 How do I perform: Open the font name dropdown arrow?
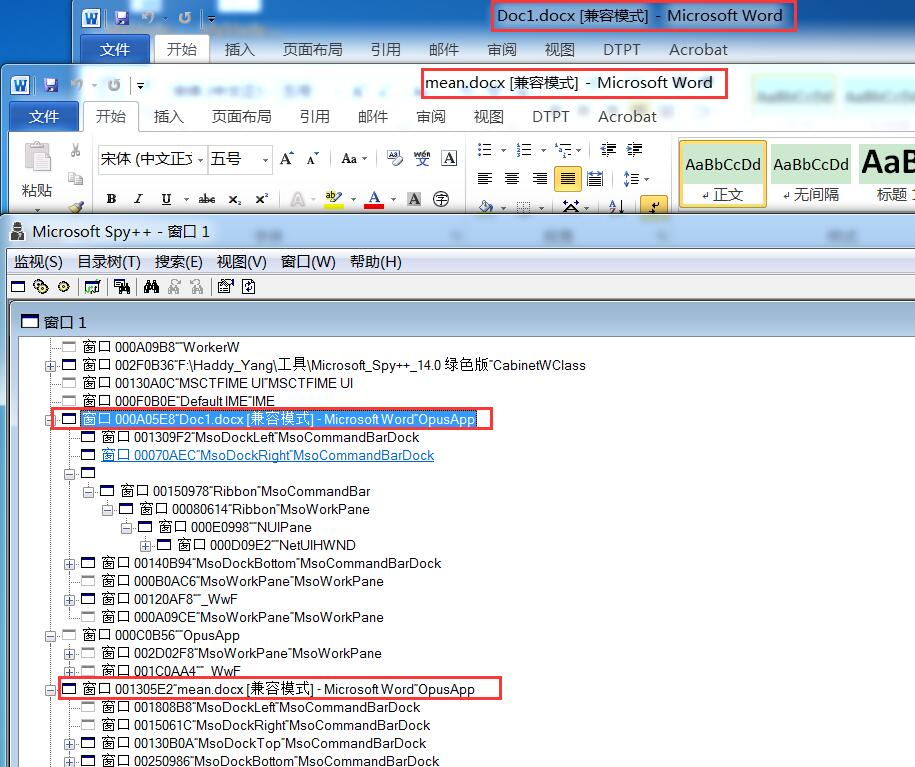pos(200,159)
